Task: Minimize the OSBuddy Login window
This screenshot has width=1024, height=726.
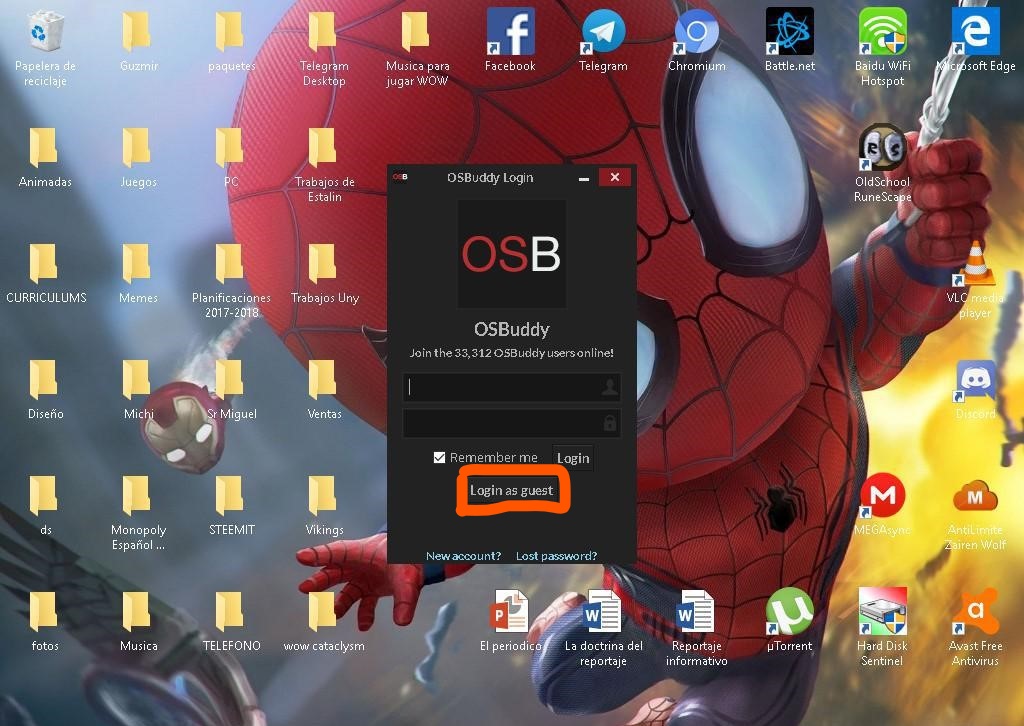Action: point(584,178)
